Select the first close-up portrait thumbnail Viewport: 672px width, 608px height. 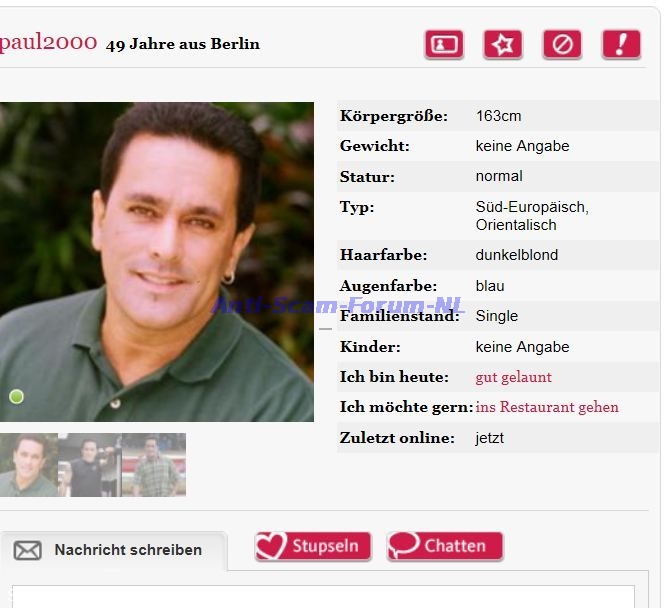coord(28,465)
